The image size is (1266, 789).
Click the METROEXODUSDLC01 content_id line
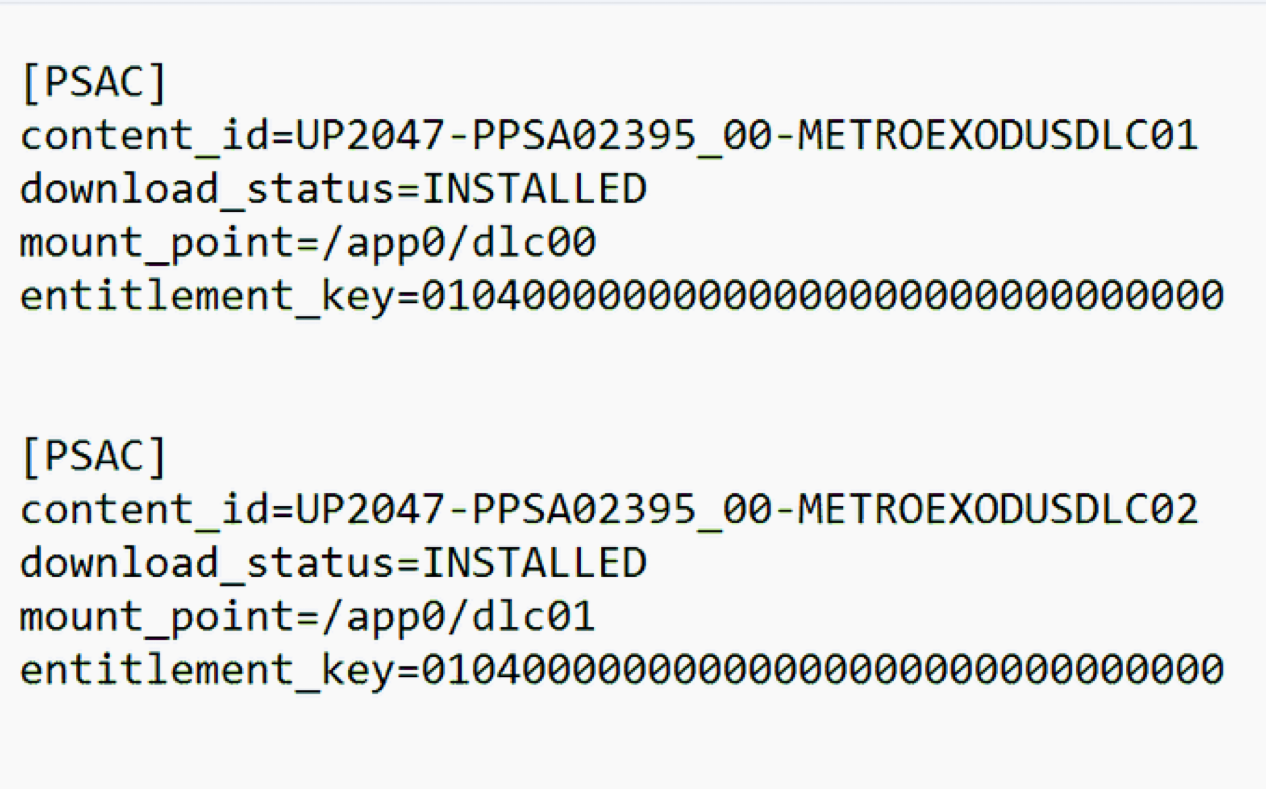pyautogui.click(x=609, y=136)
